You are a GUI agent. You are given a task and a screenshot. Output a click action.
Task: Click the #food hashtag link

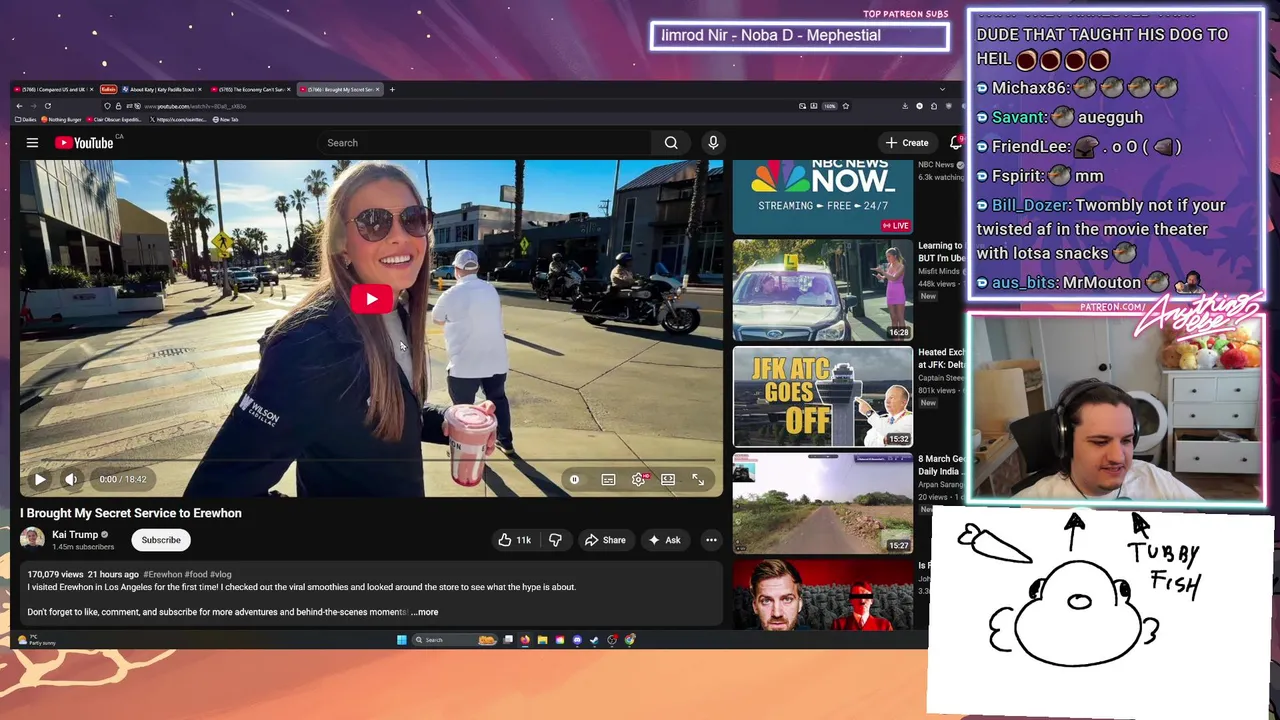click(x=196, y=575)
